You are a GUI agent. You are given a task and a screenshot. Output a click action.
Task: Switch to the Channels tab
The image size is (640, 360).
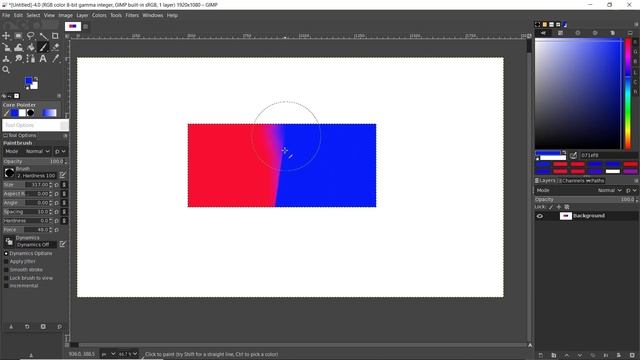pos(571,180)
